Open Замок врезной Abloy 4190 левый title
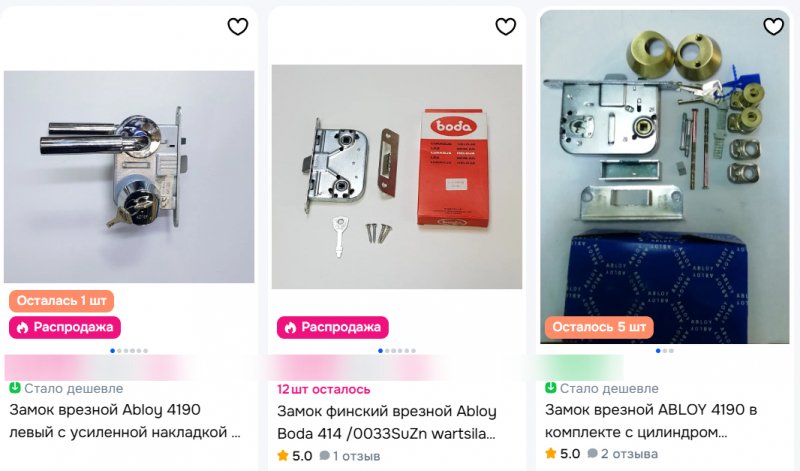Viewport: 800px width, 471px height. pyautogui.click(x=125, y=420)
